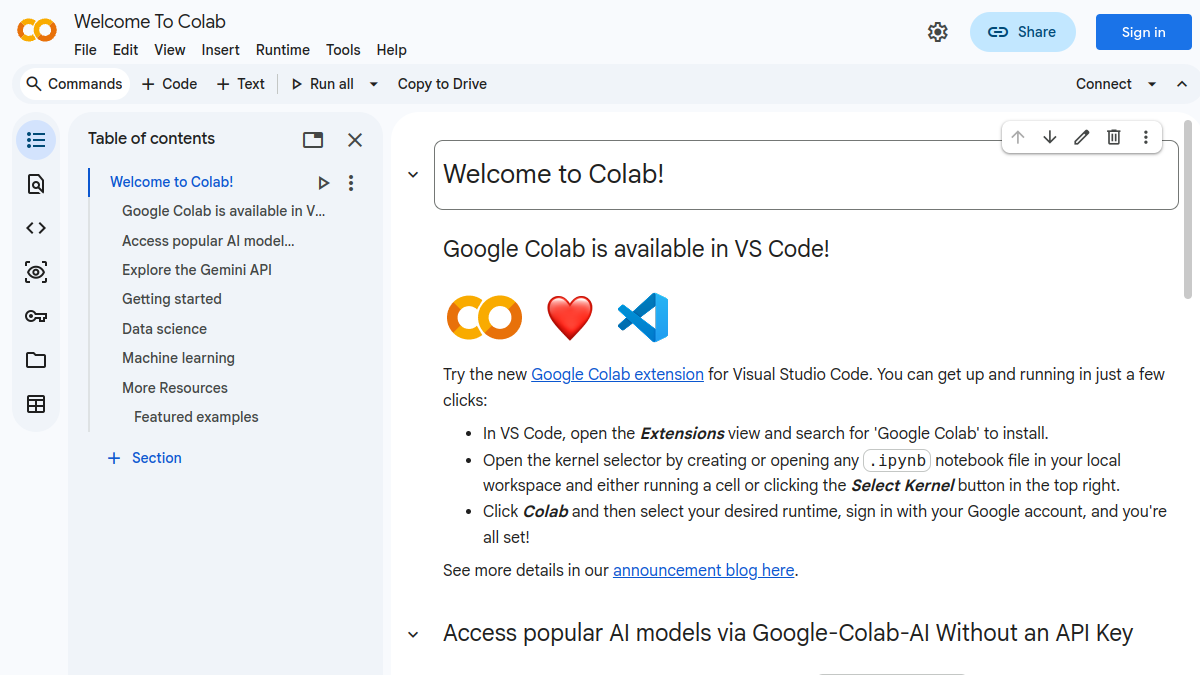The width and height of the screenshot is (1200, 675).
Task: Open the Connect options dropdown arrow
Action: (1152, 84)
